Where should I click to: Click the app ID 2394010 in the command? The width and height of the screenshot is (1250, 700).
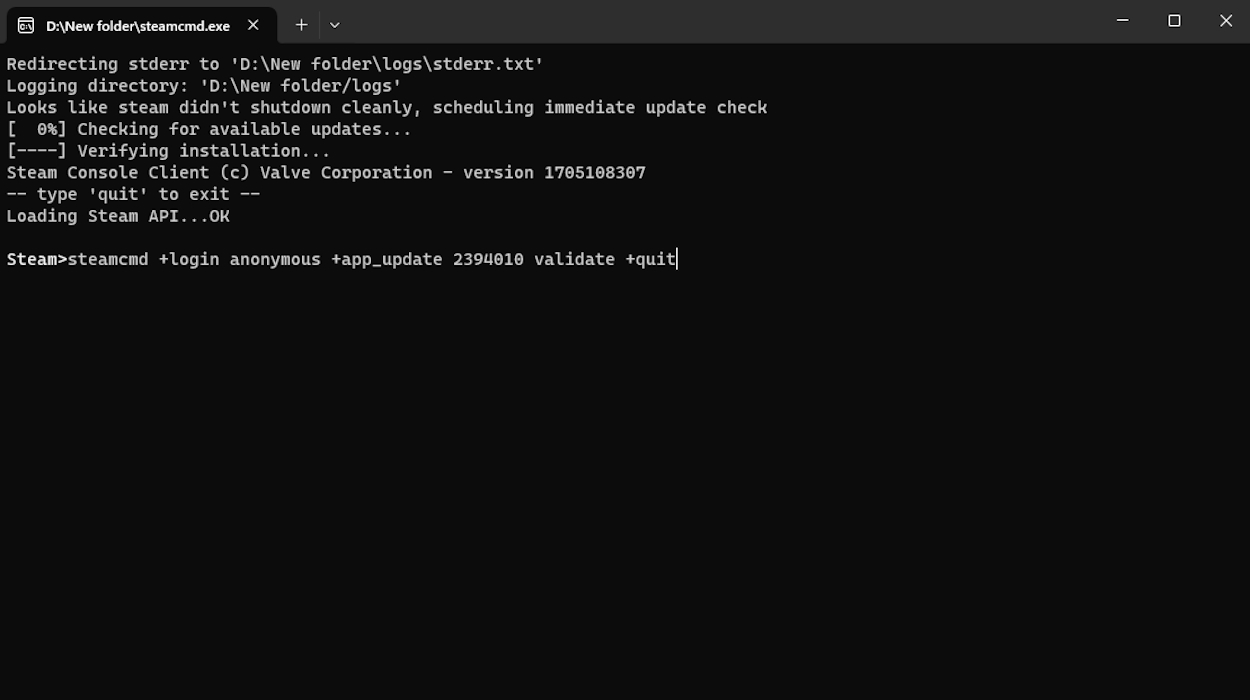point(488,260)
